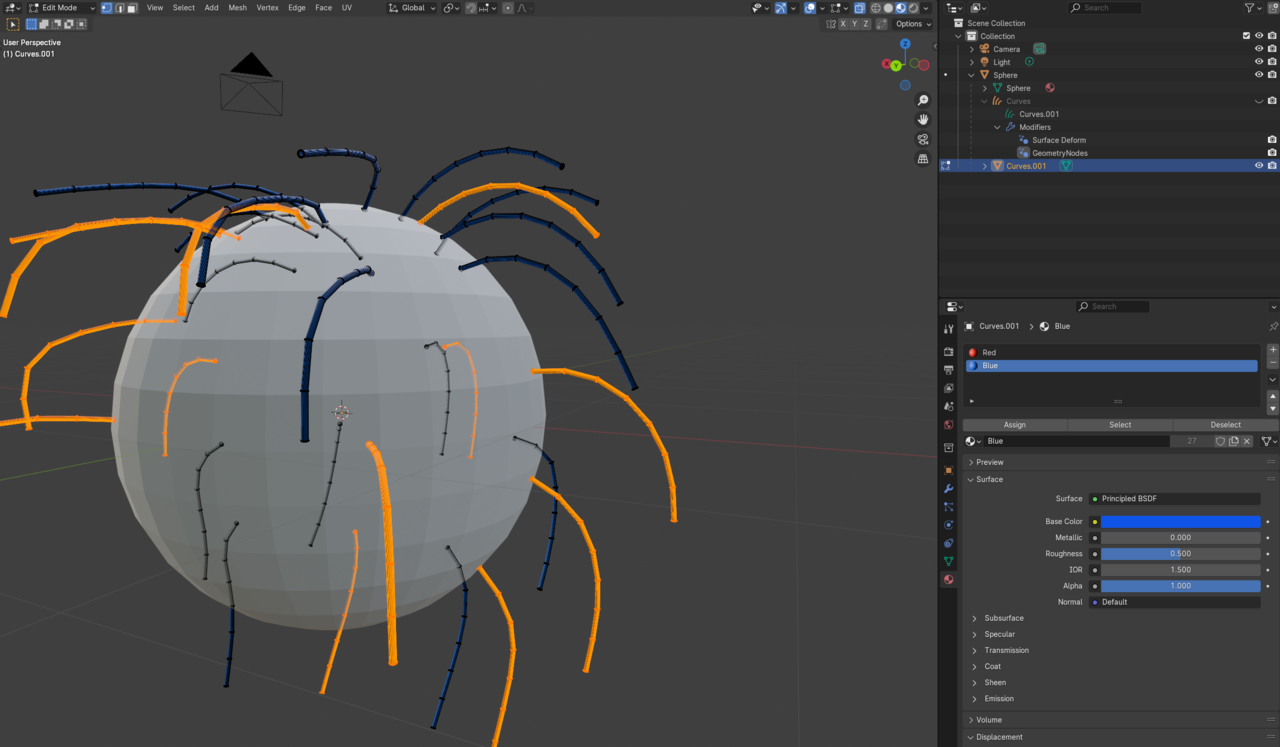Viewport: 1280px width, 747px height.
Task: Expand the Preview panel
Action: (x=990, y=462)
